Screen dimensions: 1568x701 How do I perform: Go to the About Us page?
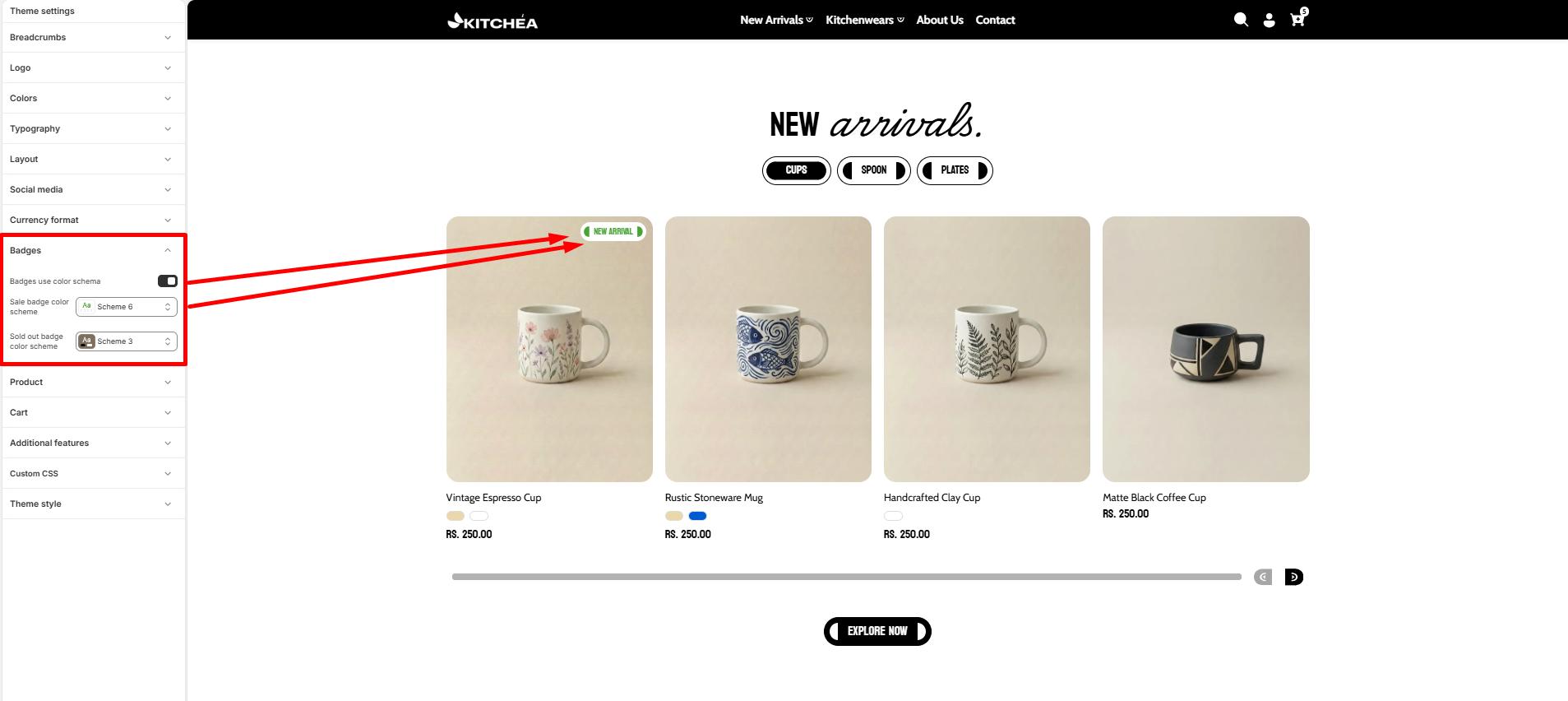[940, 20]
